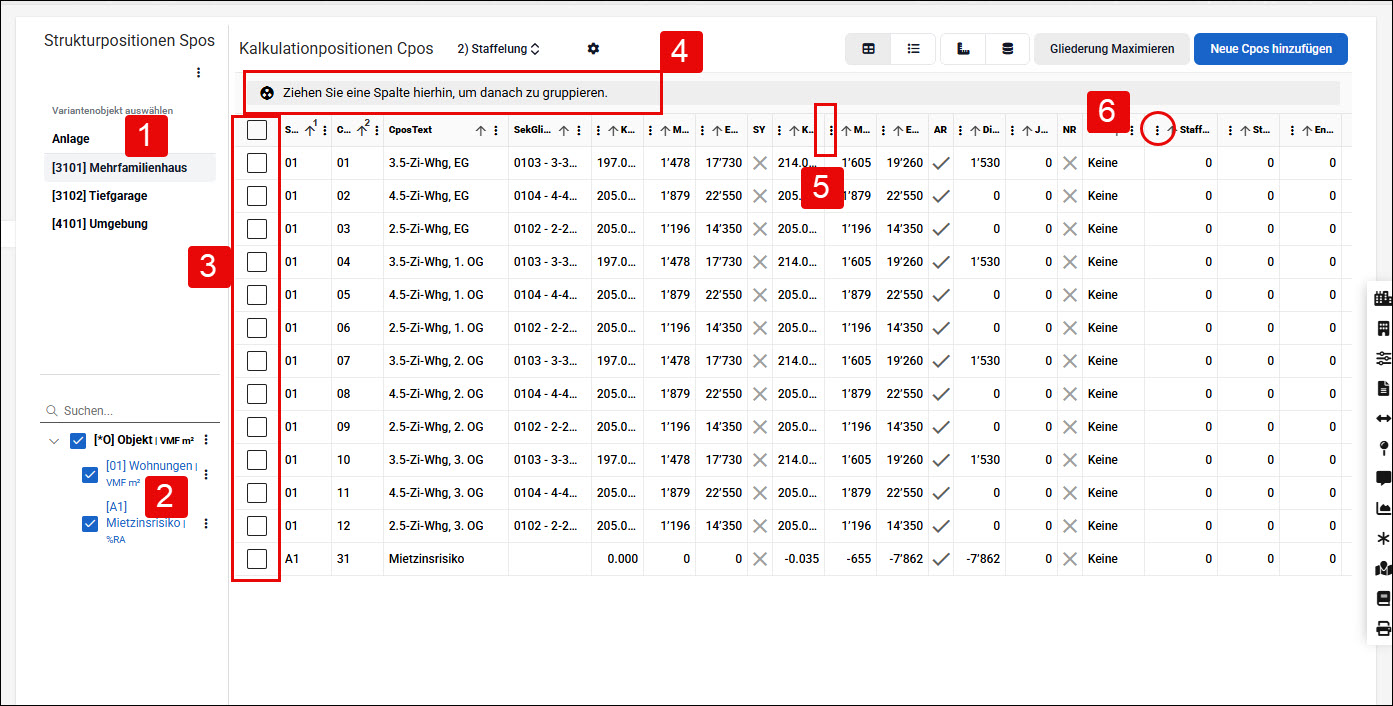Sort by the Staff column arrow

point(1171,131)
